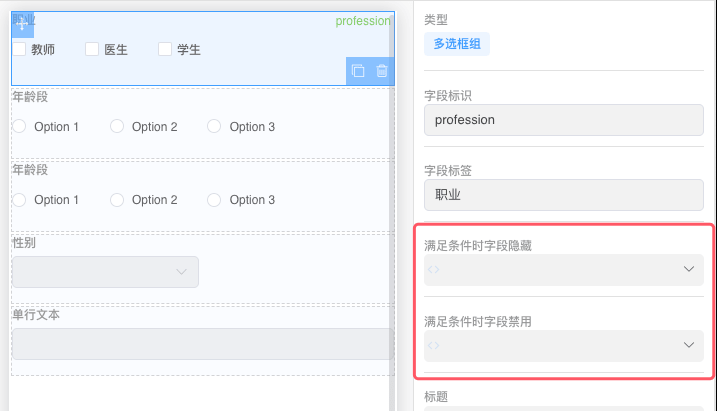The image size is (717, 411).
Task: Select Option 1 in the second 年龄段 group
Action: [x=19, y=200]
